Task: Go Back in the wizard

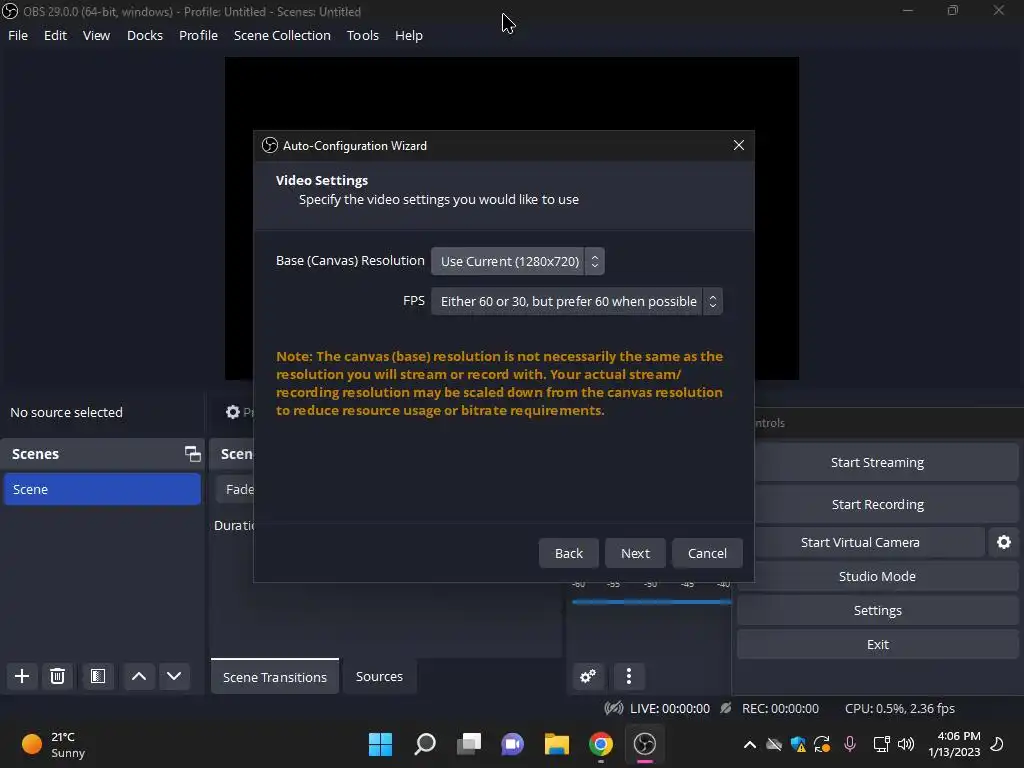Action: coord(569,553)
